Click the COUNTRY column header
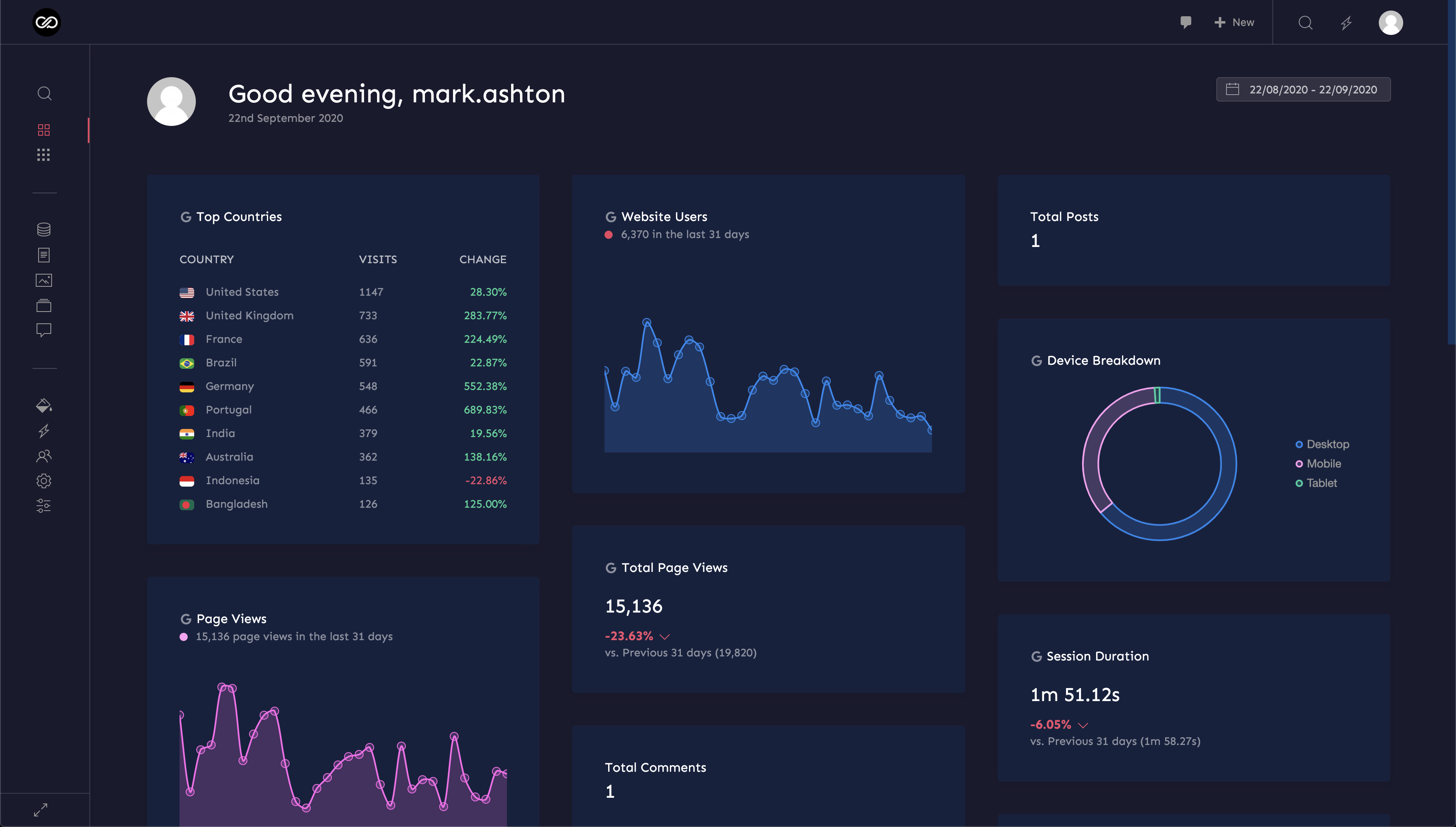Screen dimensions: 1456x827 (x=207, y=260)
